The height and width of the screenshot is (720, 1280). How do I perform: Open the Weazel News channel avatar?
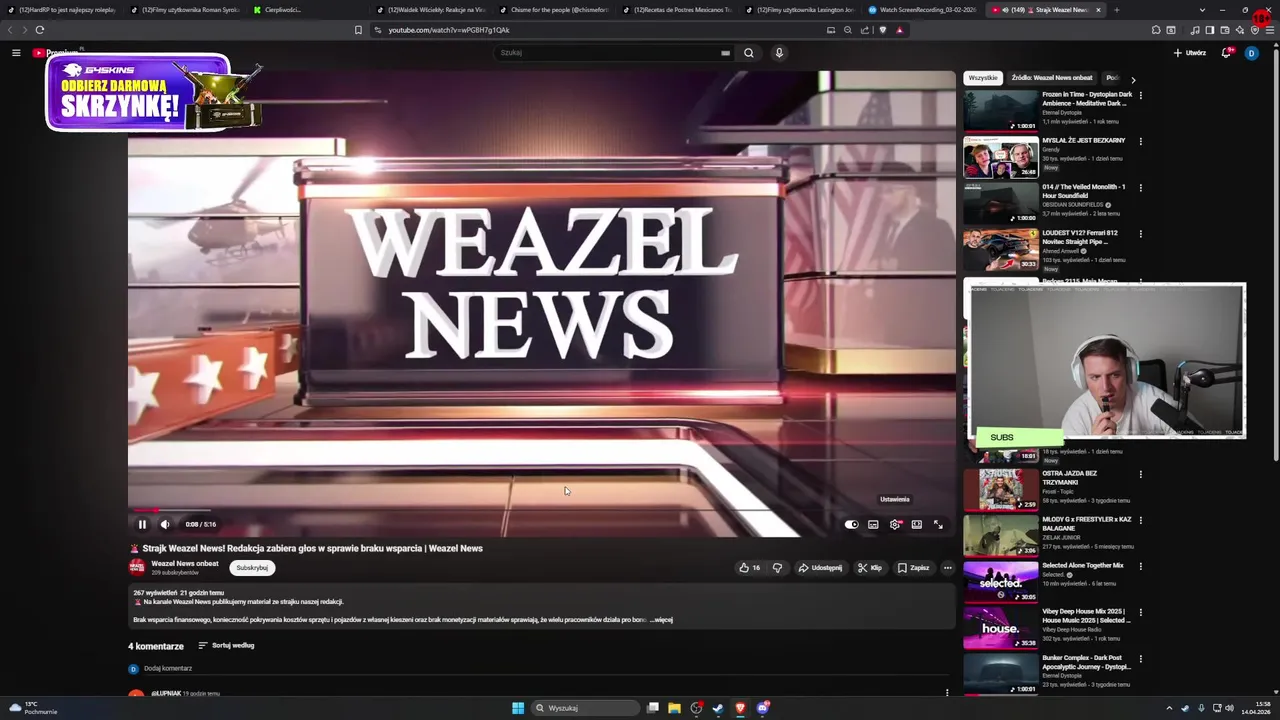tap(137, 567)
